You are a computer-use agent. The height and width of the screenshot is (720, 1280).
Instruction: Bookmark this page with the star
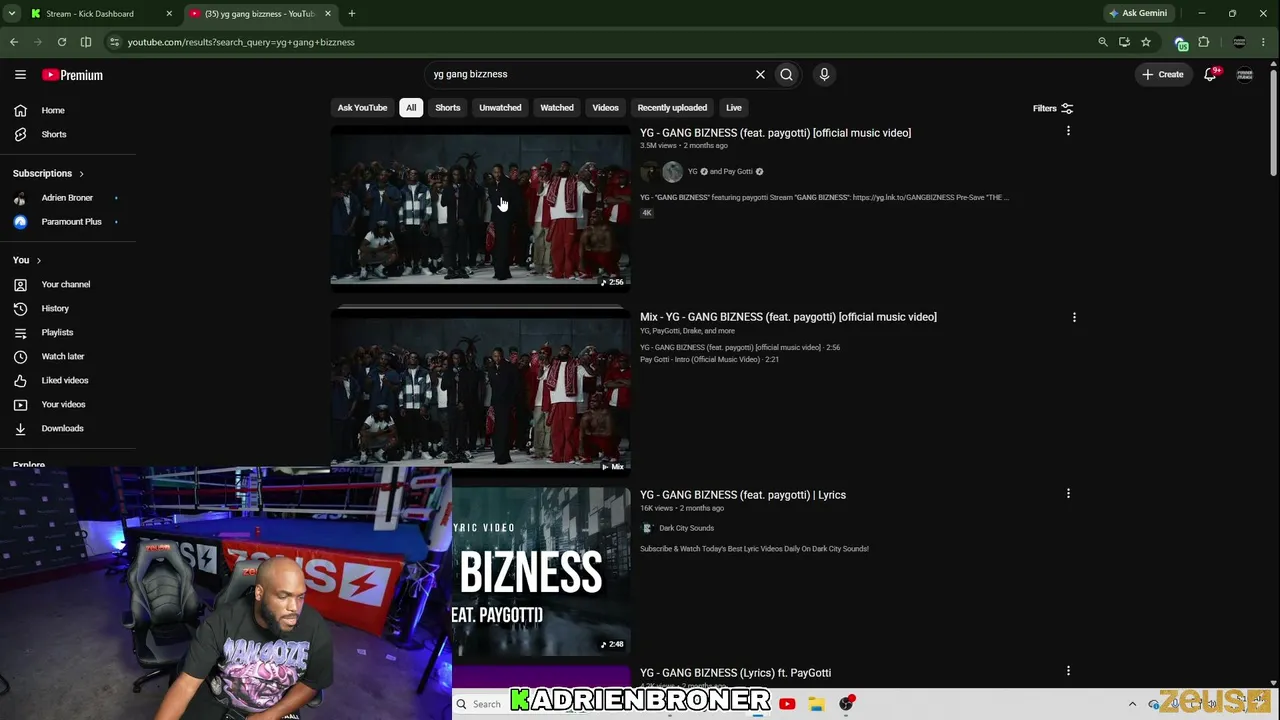tap(1146, 42)
